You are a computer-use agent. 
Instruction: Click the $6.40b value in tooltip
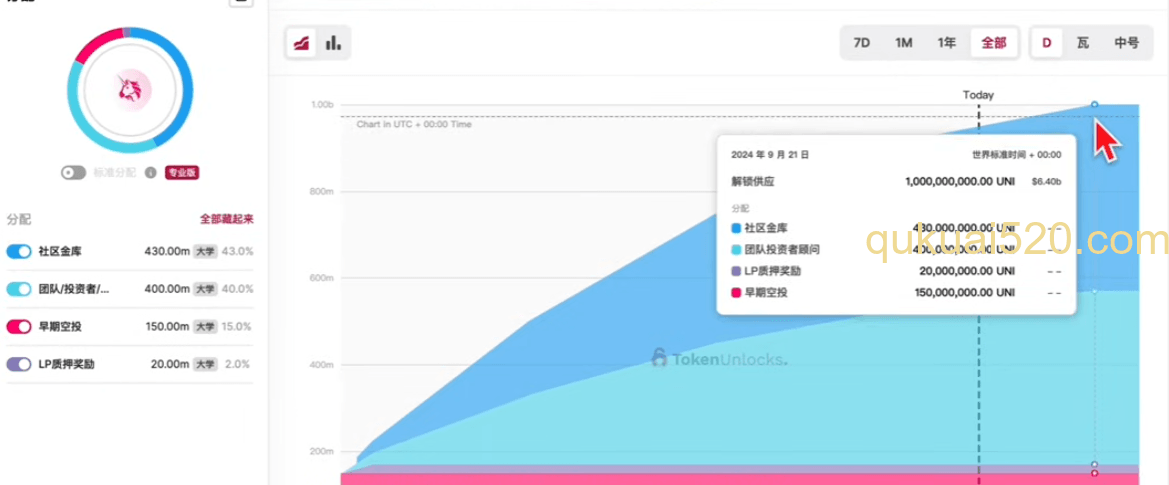point(1046,181)
